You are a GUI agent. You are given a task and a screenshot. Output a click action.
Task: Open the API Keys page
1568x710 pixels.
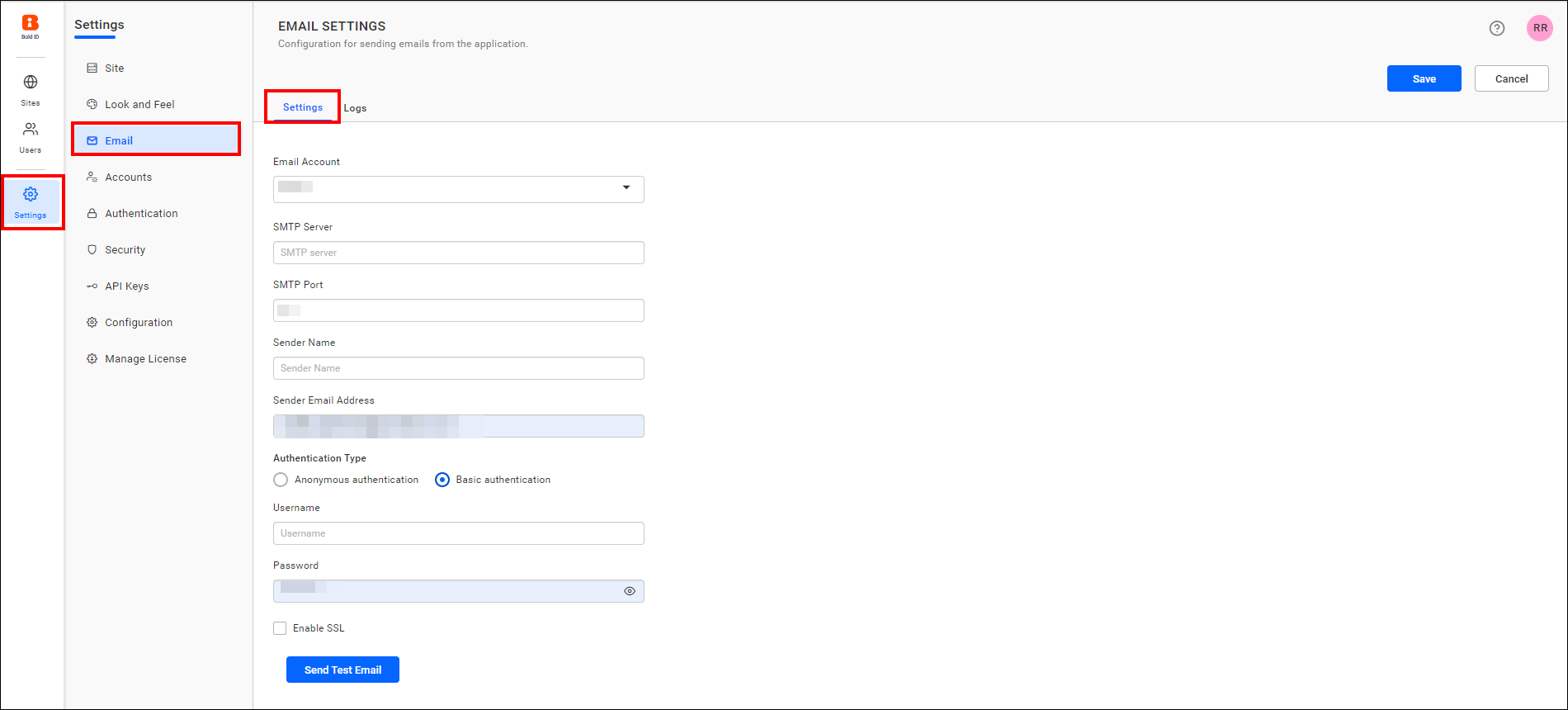pos(126,286)
